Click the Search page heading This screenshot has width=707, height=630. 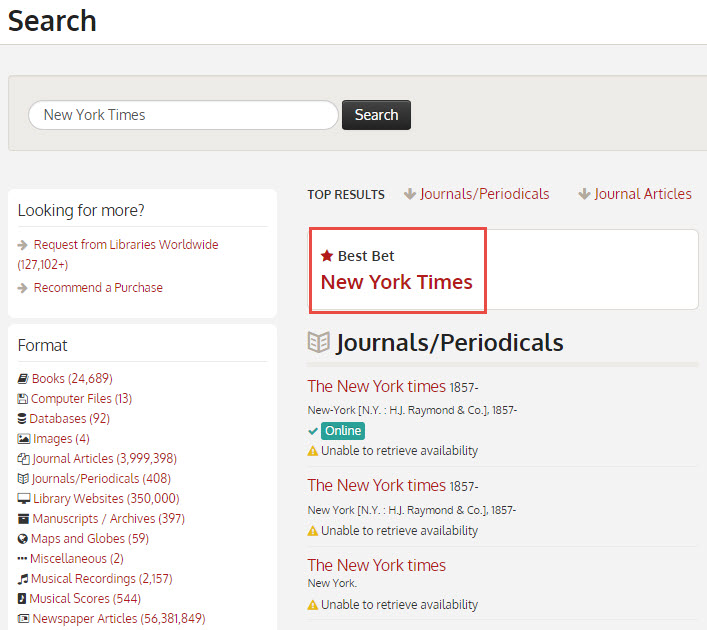pos(52,21)
